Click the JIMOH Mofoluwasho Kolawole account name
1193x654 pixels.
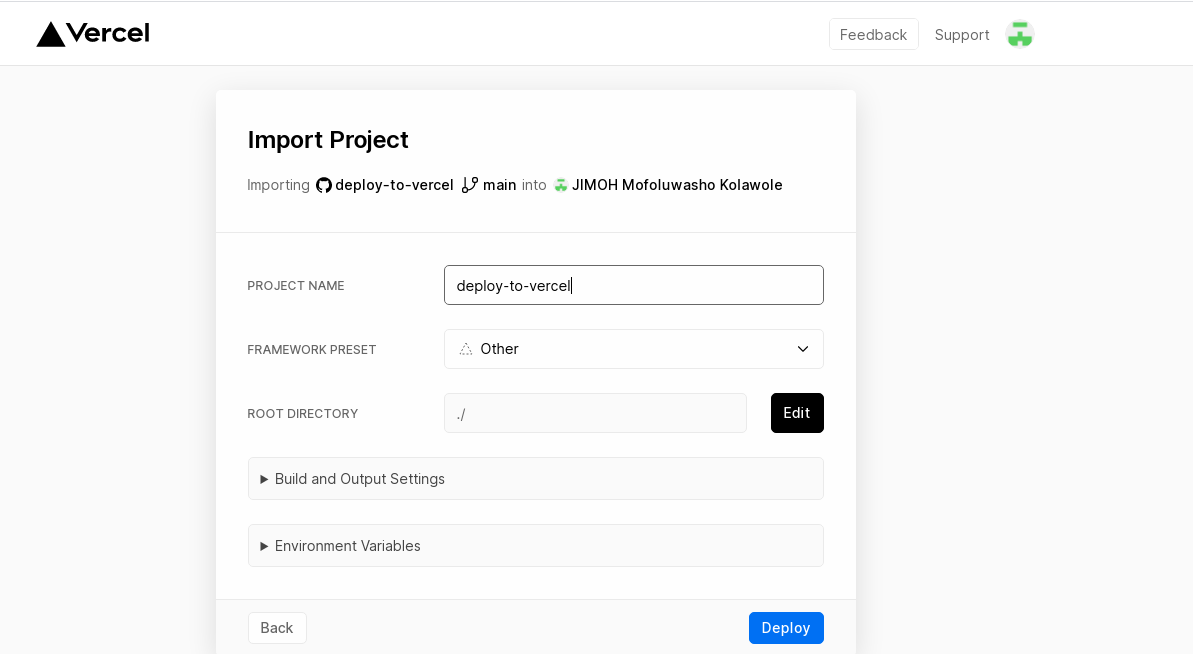pos(677,185)
